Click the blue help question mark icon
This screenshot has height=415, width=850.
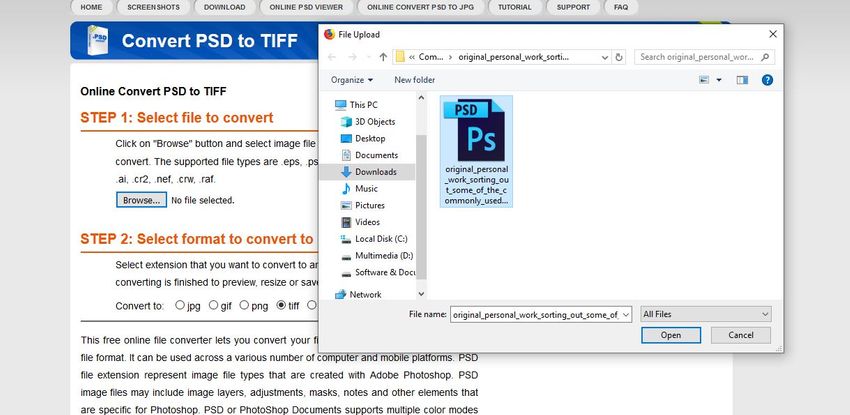tap(767, 79)
